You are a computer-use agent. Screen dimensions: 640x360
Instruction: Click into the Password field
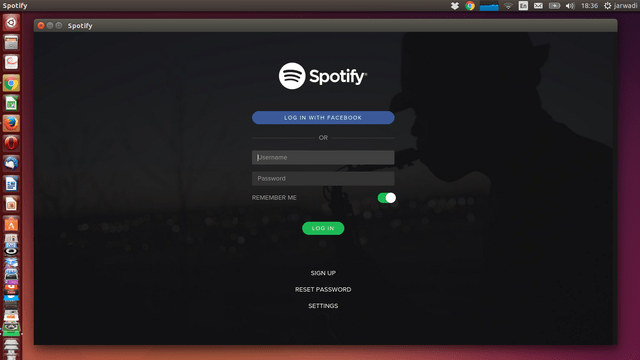323,178
